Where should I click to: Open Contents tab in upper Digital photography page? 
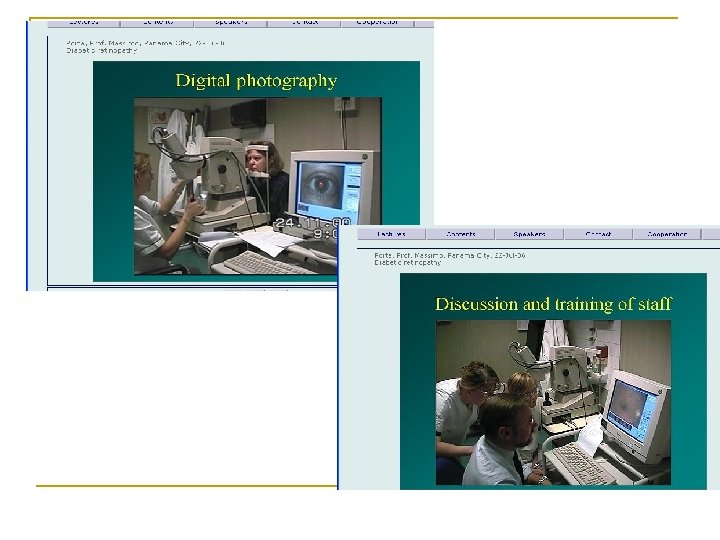(x=158, y=21)
